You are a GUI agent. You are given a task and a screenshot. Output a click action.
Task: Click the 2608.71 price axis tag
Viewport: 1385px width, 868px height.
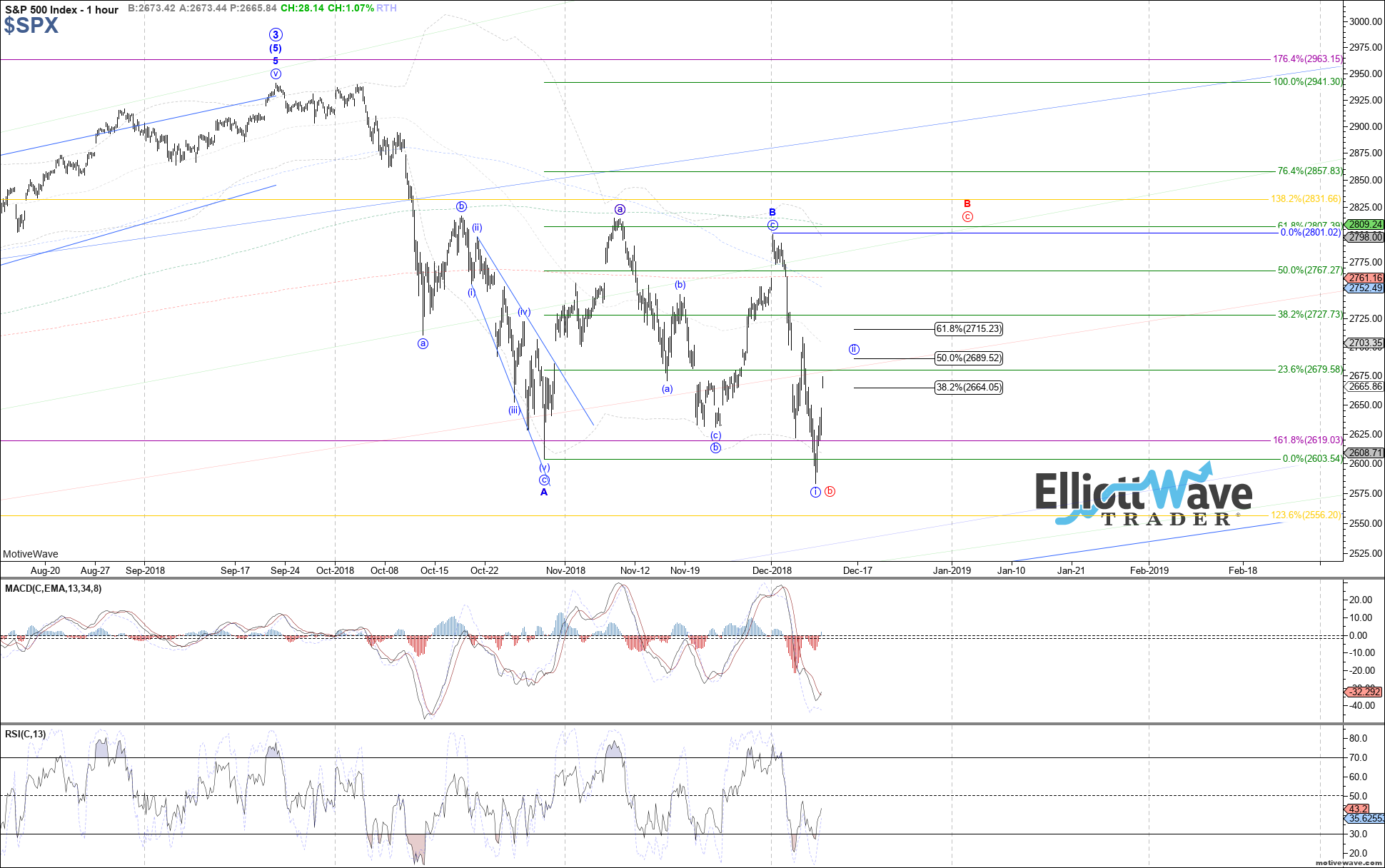tap(1364, 453)
